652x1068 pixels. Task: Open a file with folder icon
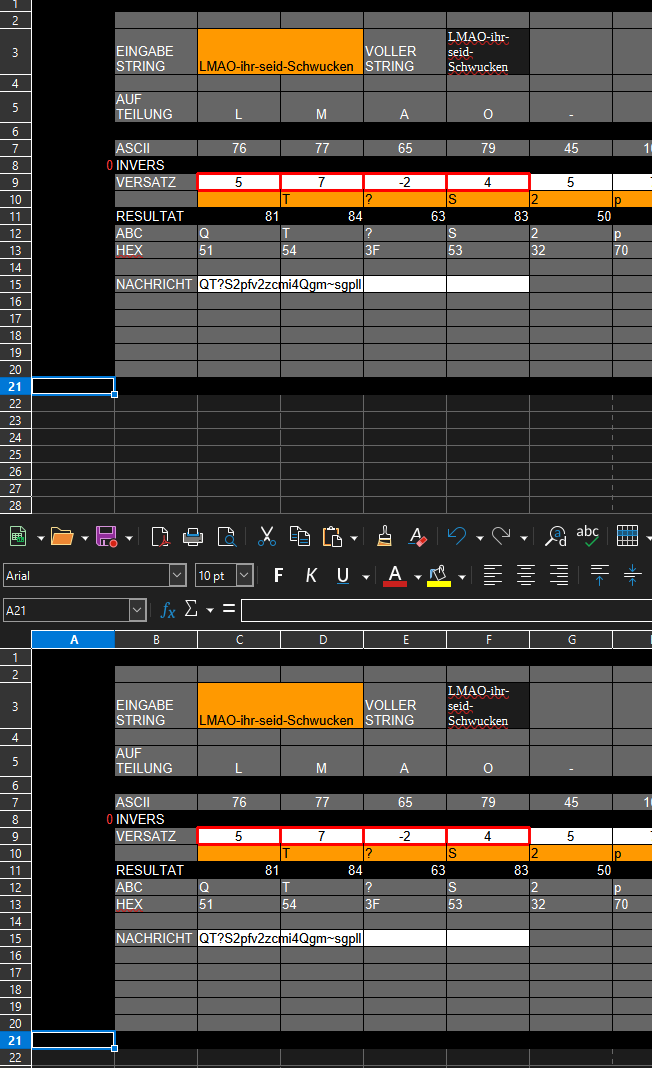(62, 537)
